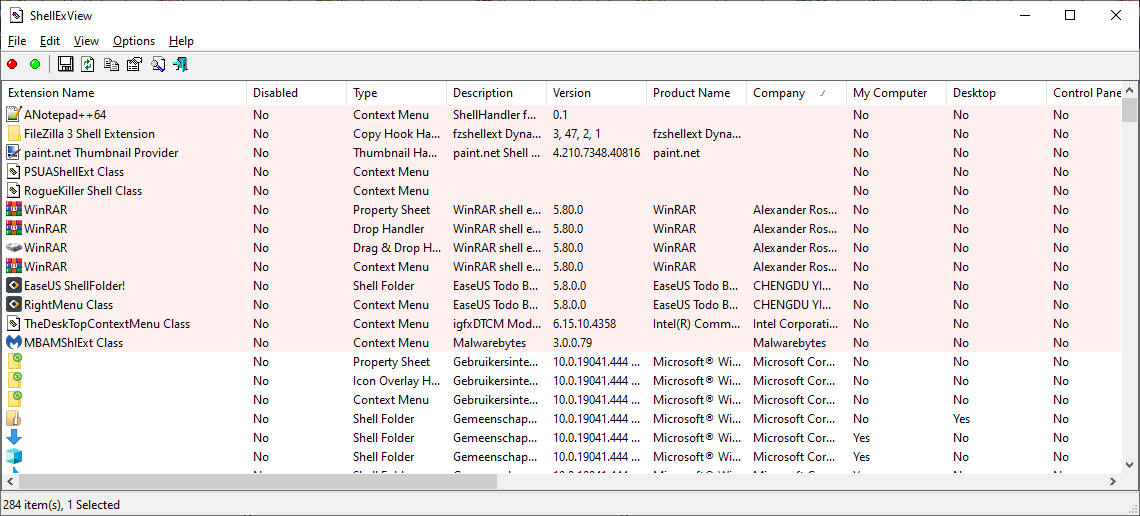Click horizontal scrollbar right arrow

[x=1113, y=481]
